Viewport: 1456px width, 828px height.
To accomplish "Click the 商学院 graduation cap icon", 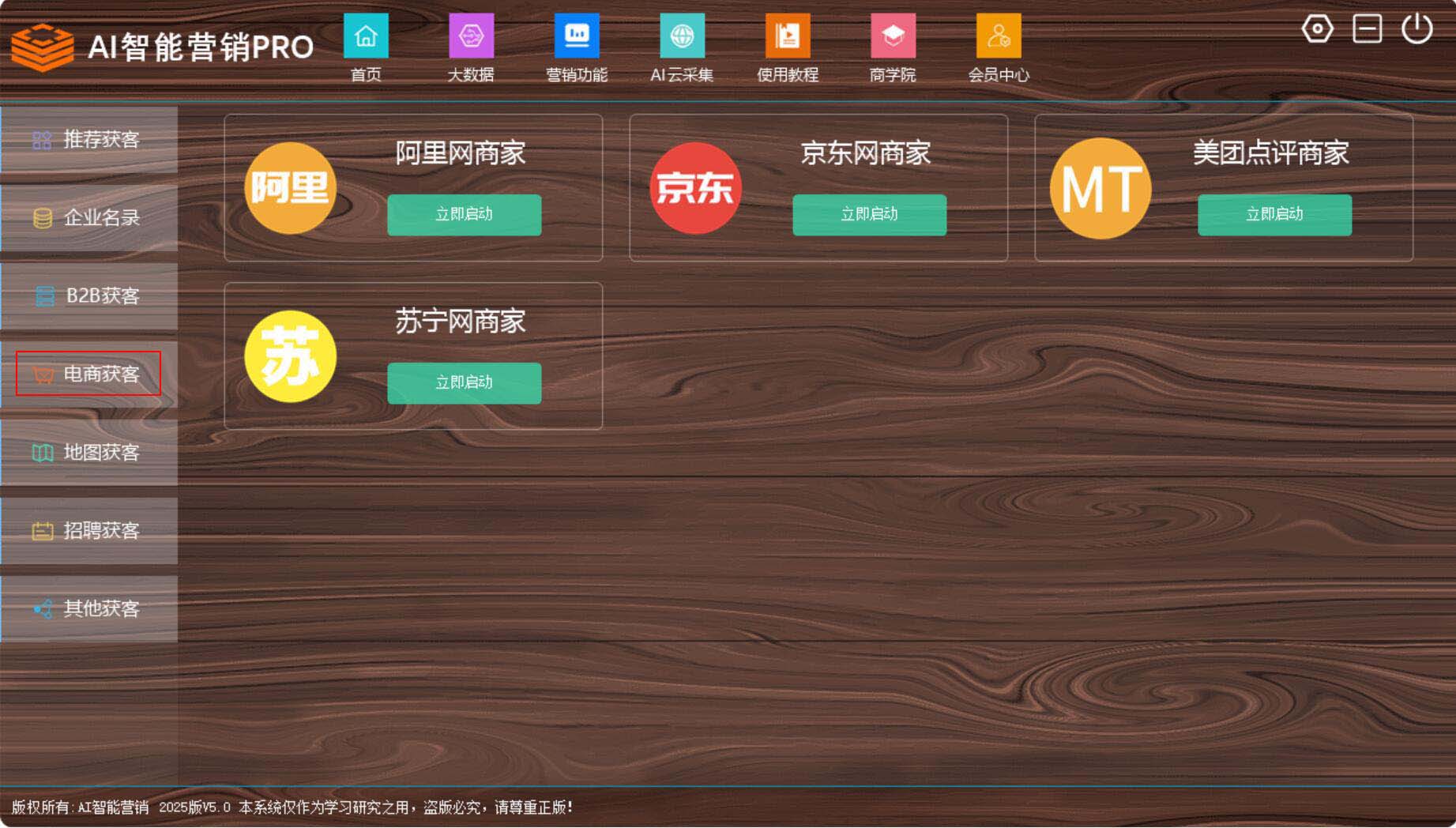I will click(893, 36).
